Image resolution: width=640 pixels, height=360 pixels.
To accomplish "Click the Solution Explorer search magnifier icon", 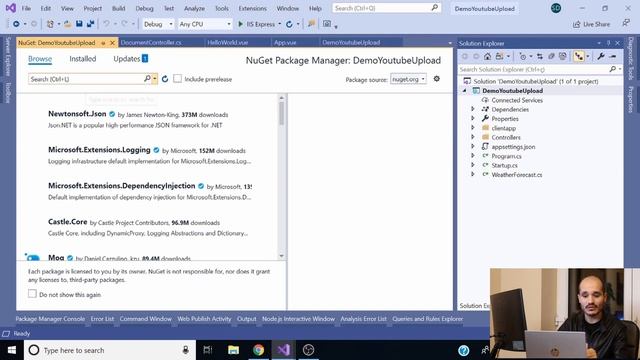I will (x=613, y=69).
